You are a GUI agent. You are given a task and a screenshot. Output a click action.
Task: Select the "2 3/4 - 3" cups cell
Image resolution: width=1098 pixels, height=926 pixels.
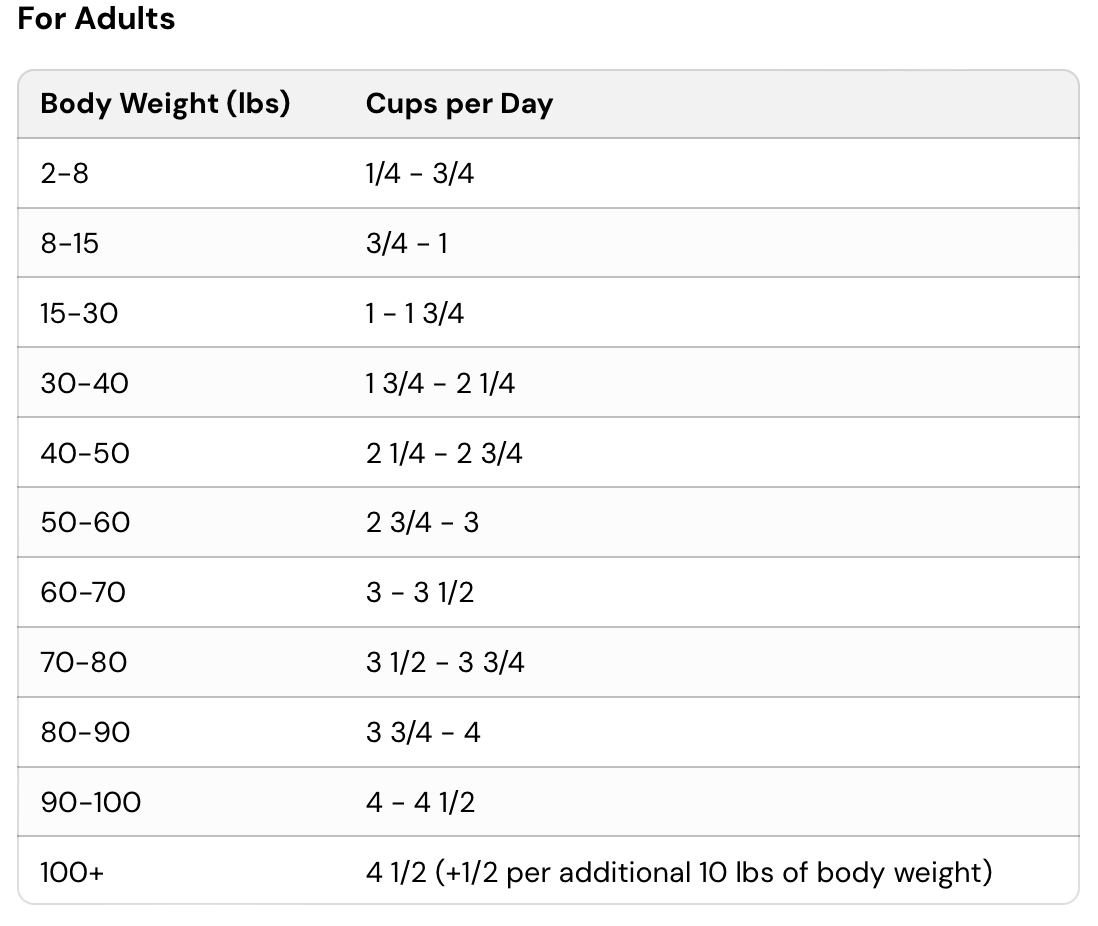click(x=422, y=523)
